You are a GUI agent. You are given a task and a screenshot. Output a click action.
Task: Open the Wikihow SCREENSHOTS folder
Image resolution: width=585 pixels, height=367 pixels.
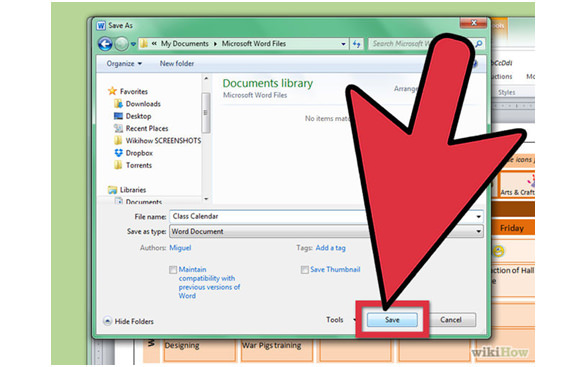pos(163,141)
